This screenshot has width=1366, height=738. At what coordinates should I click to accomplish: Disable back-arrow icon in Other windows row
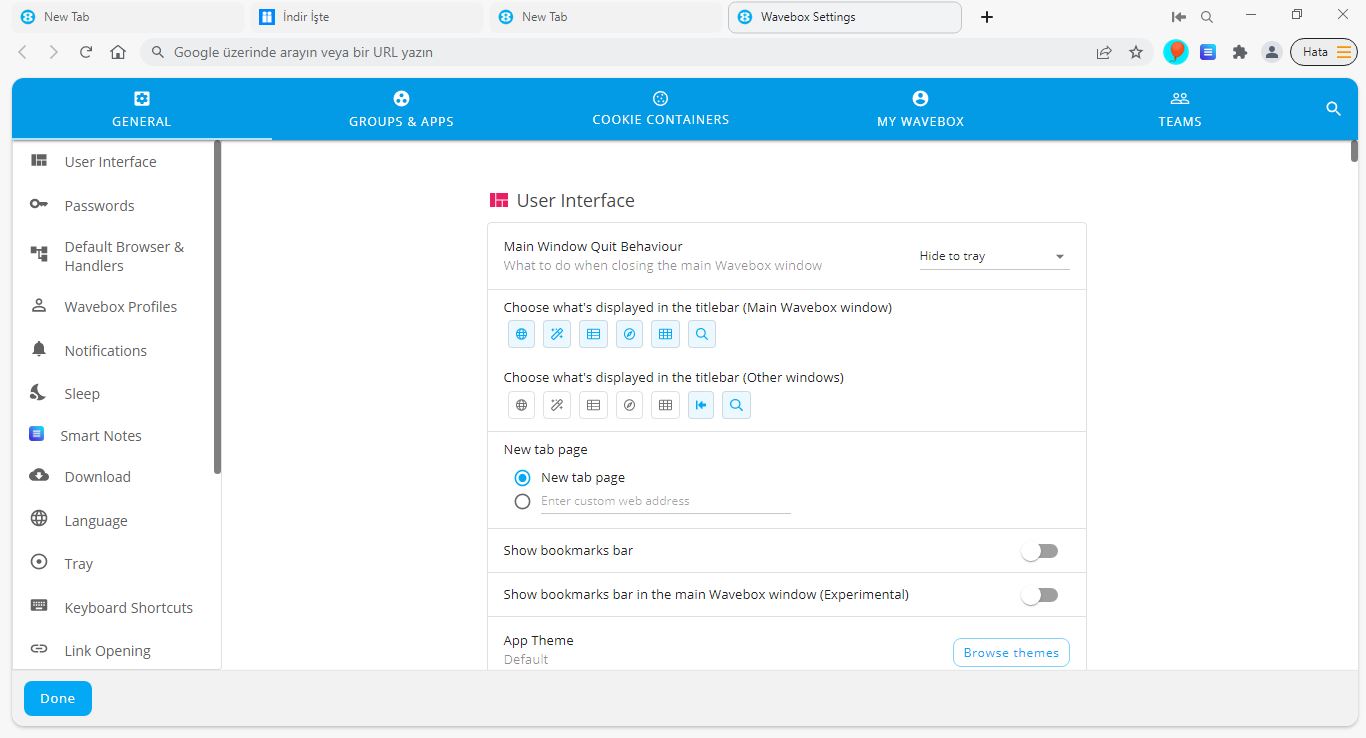point(701,405)
